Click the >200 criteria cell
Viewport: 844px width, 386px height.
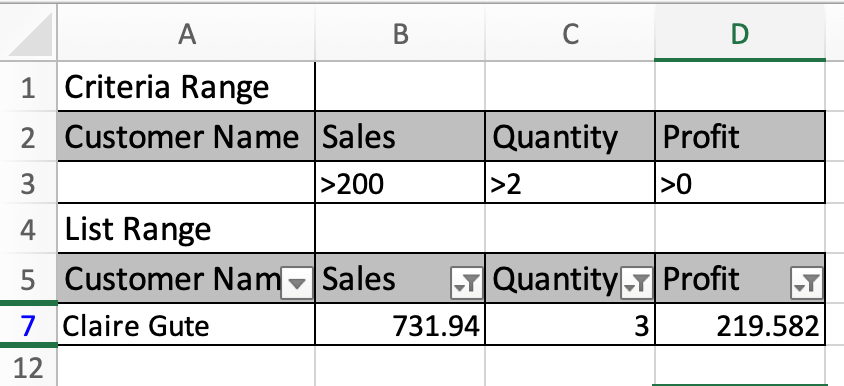tap(400, 184)
